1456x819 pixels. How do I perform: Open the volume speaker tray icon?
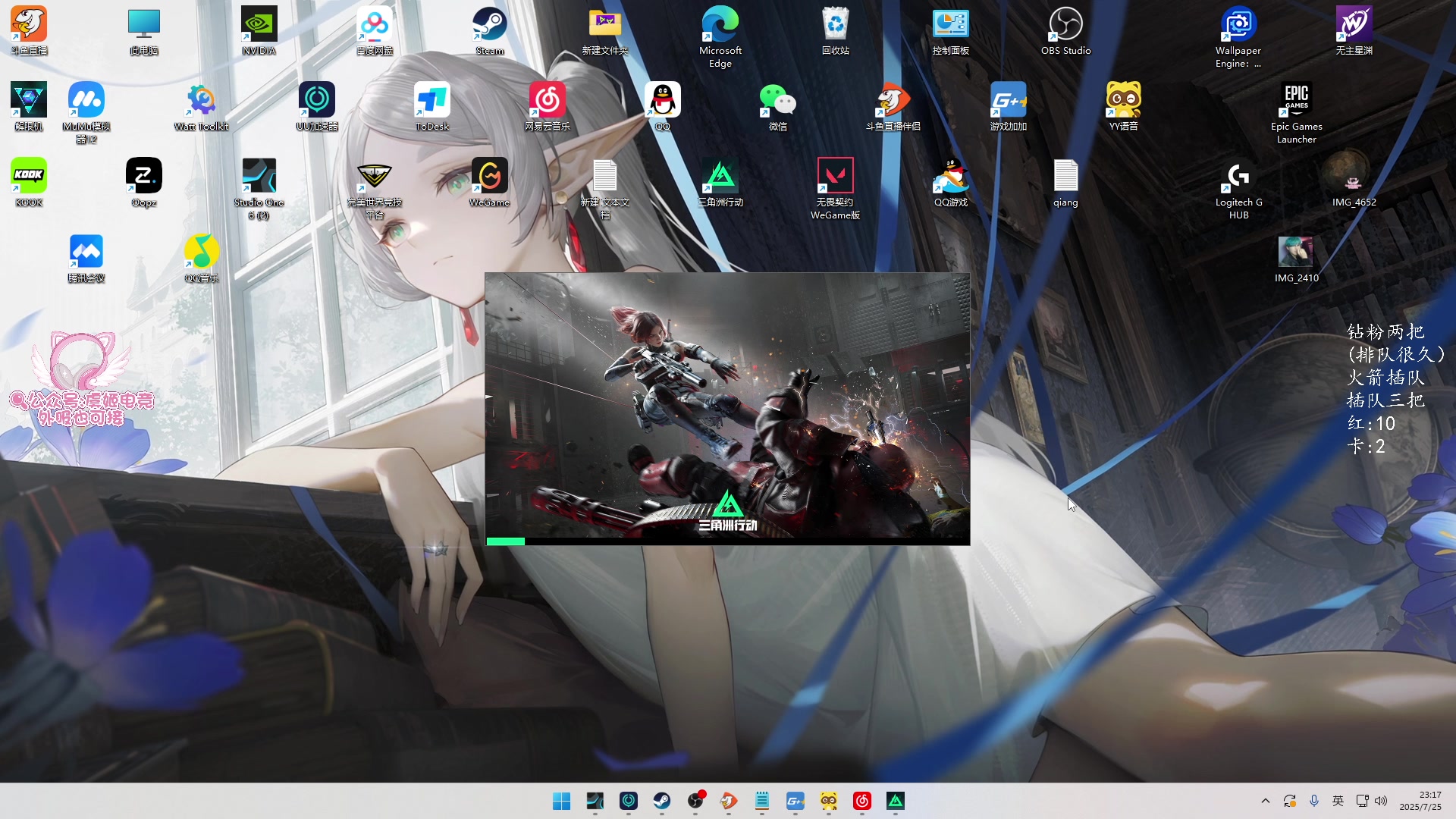pos(1381,801)
